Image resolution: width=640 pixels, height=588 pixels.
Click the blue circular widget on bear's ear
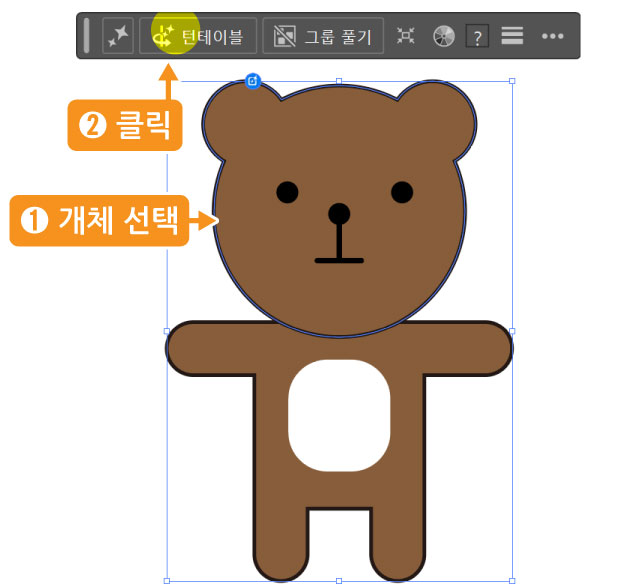253,81
